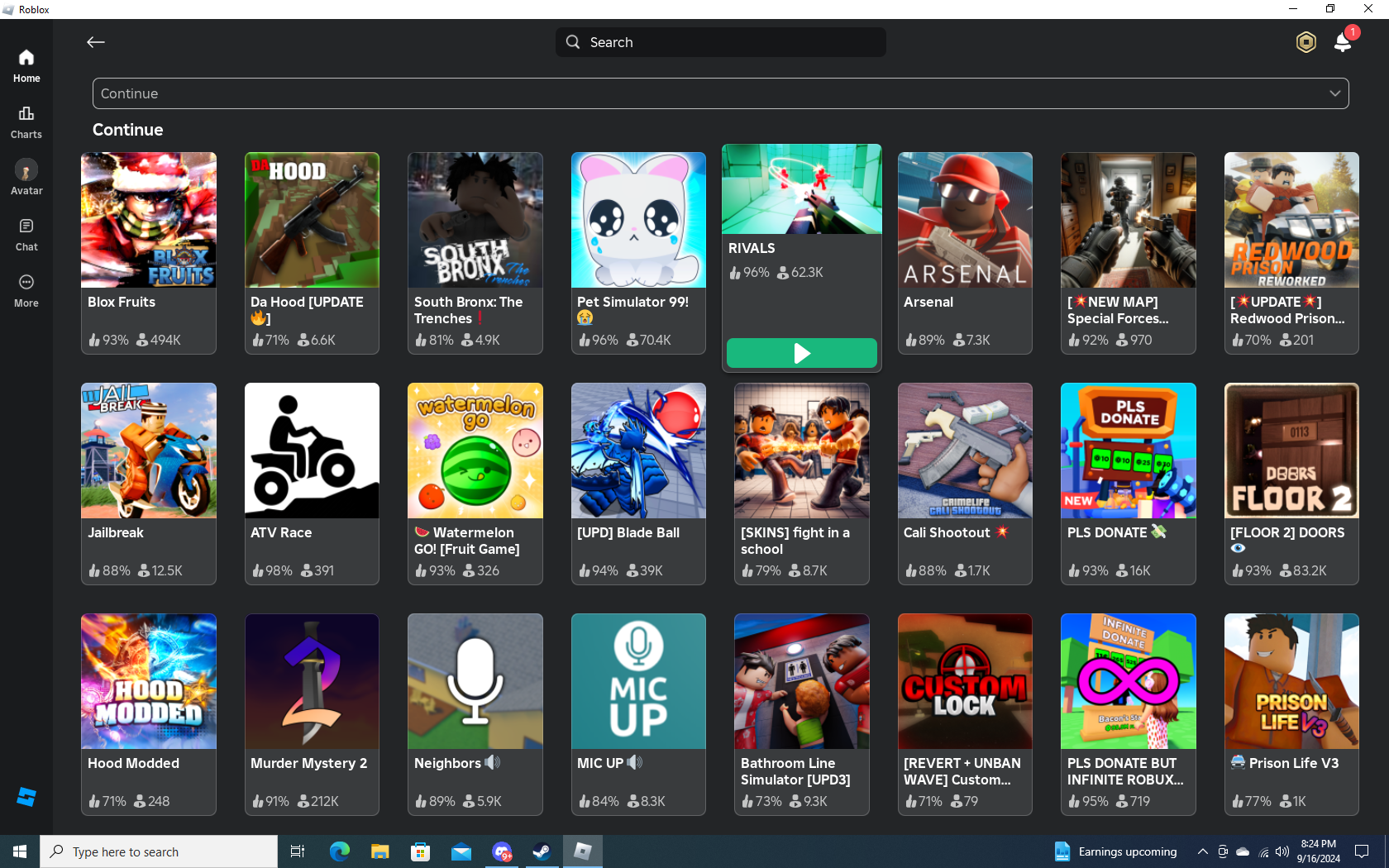Open DOORS Floor 2 thumbnail
The height and width of the screenshot is (868, 1389).
coord(1291,451)
